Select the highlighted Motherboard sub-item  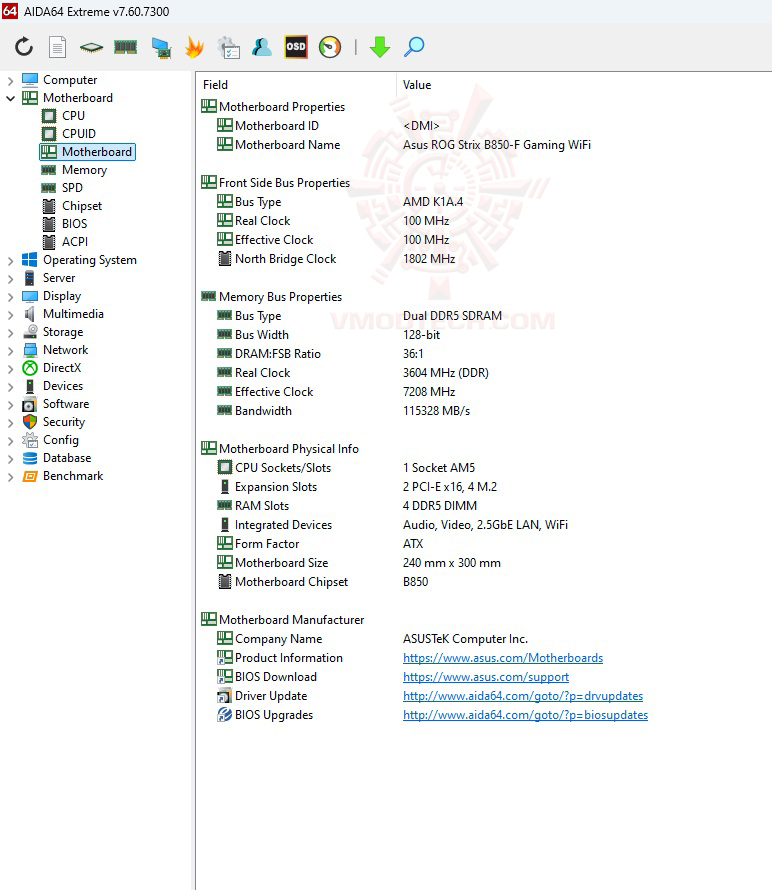pyautogui.click(x=87, y=152)
